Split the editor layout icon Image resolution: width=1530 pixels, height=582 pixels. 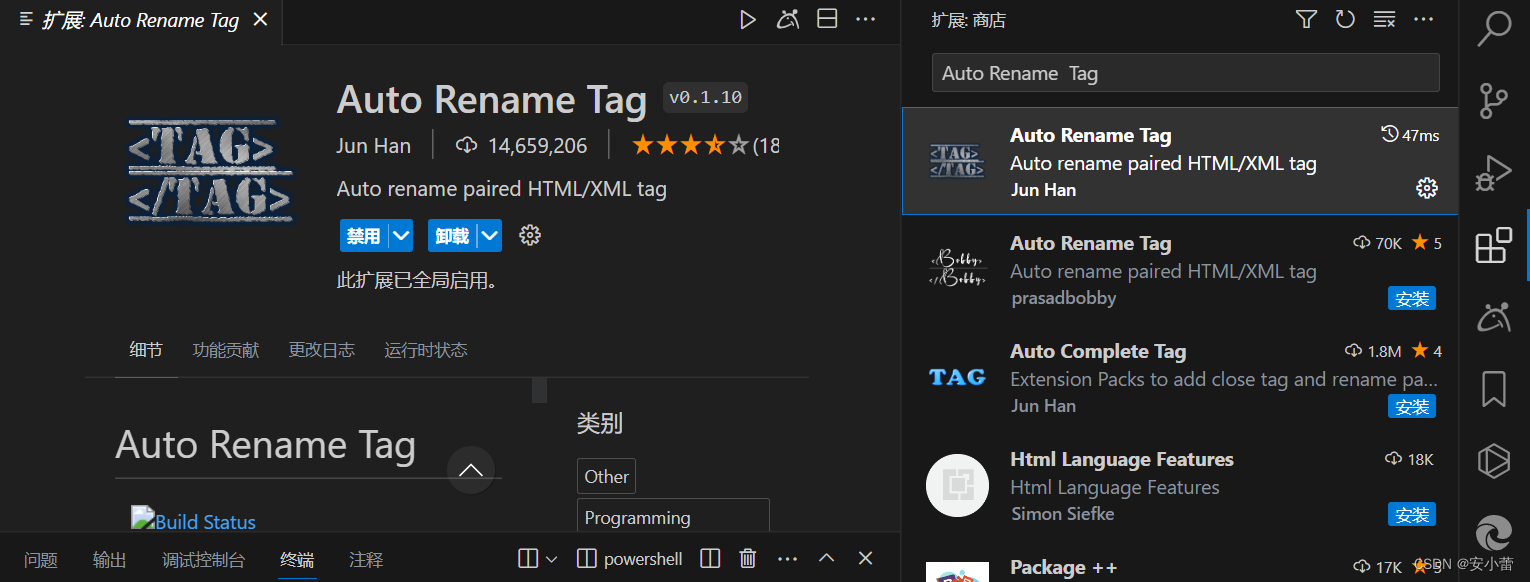click(827, 20)
